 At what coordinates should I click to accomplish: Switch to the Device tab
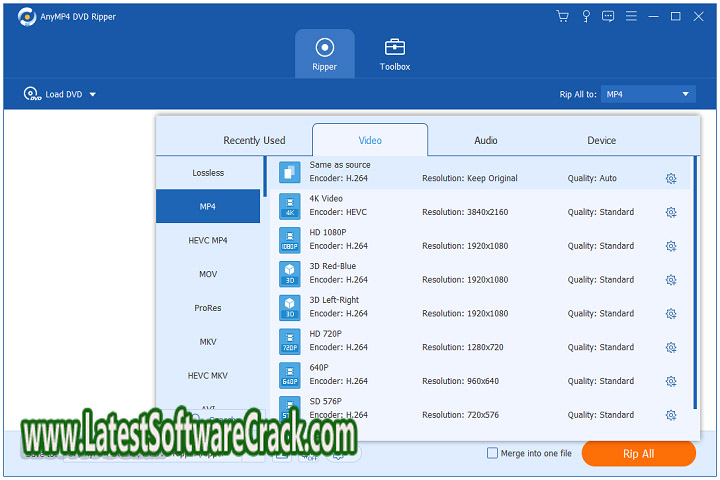point(601,140)
